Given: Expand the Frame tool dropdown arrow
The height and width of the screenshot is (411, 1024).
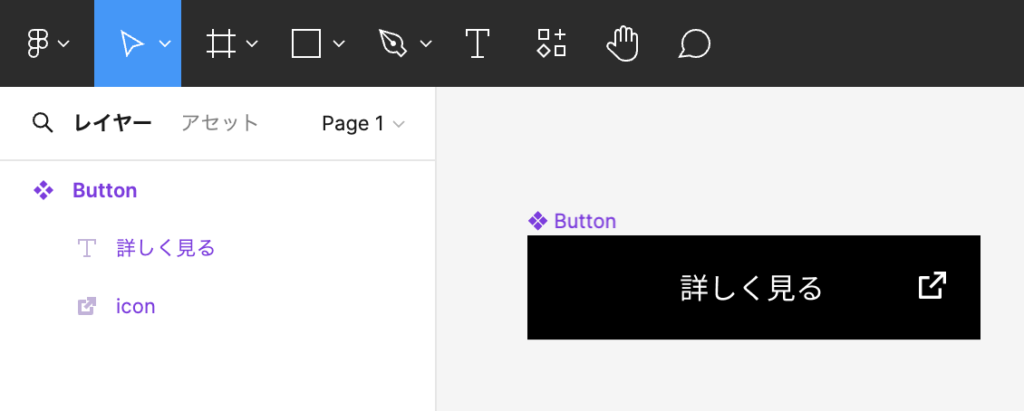Looking at the screenshot, I should coord(252,44).
